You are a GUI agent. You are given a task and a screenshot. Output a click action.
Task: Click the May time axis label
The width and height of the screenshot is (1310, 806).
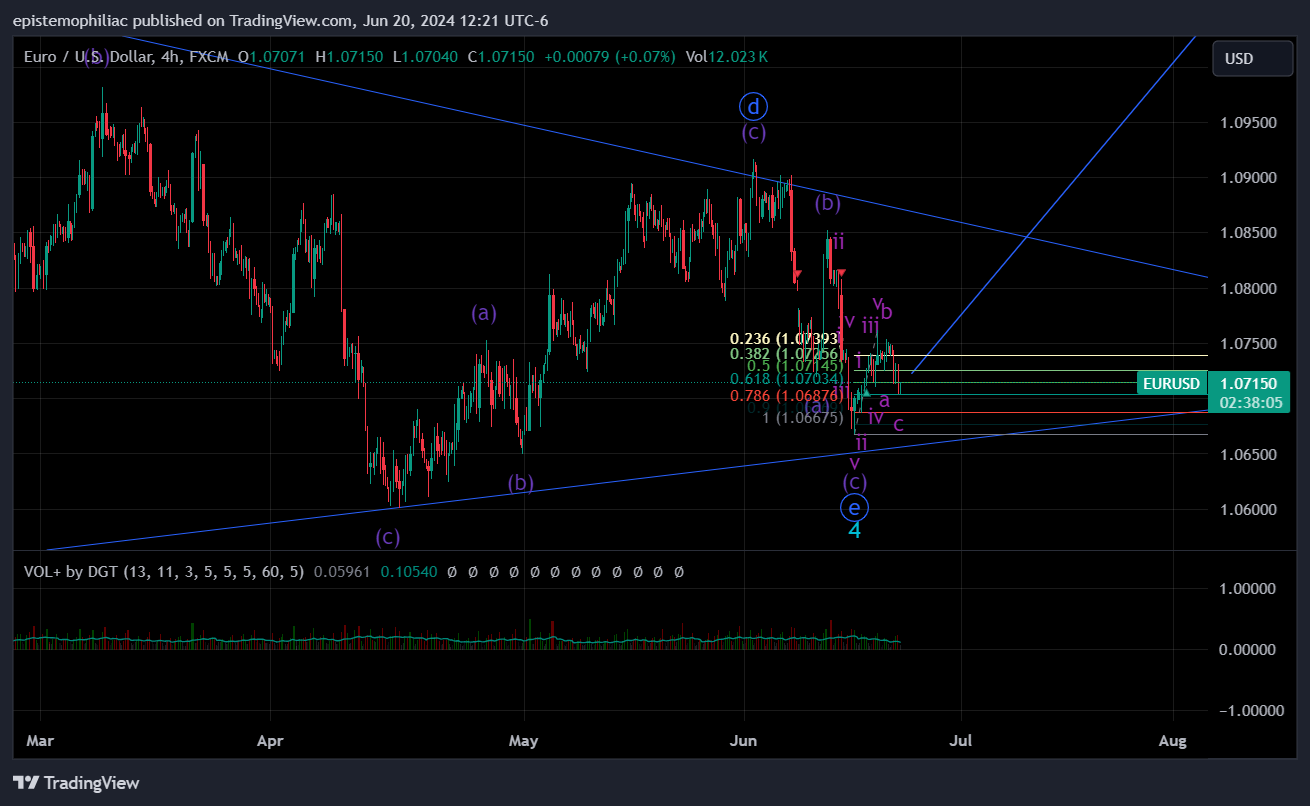coord(524,741)
